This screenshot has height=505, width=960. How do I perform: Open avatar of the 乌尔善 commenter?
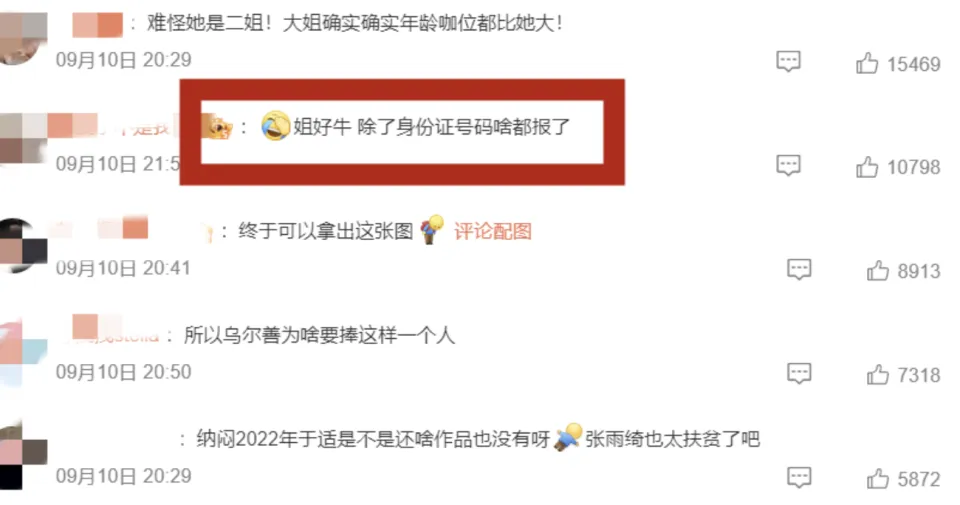(23, 352)
